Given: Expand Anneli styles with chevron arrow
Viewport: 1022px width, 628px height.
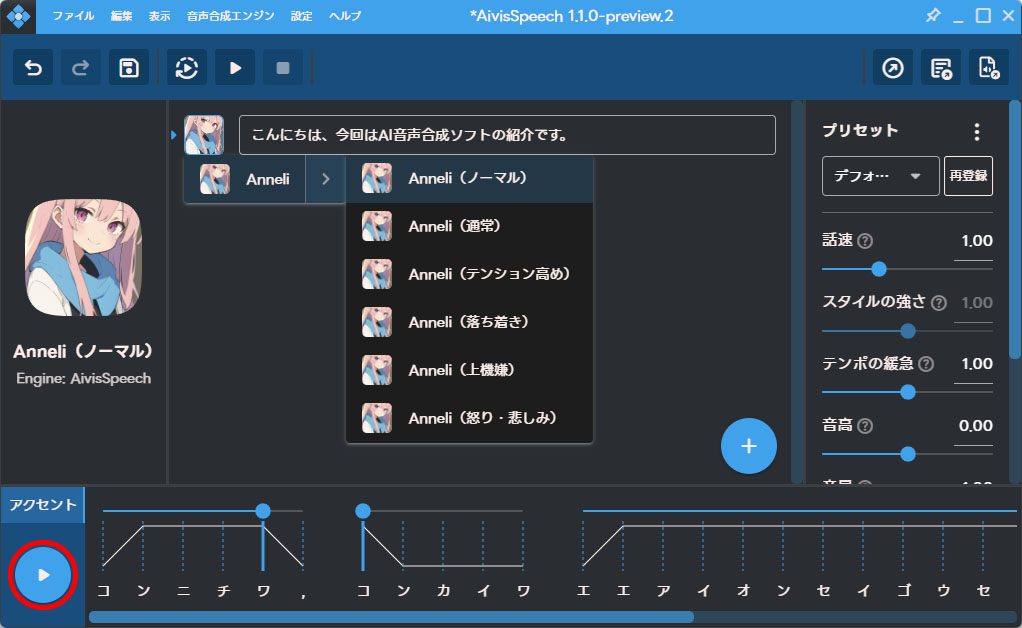Looking at the screenshot, I should [325, 179].
